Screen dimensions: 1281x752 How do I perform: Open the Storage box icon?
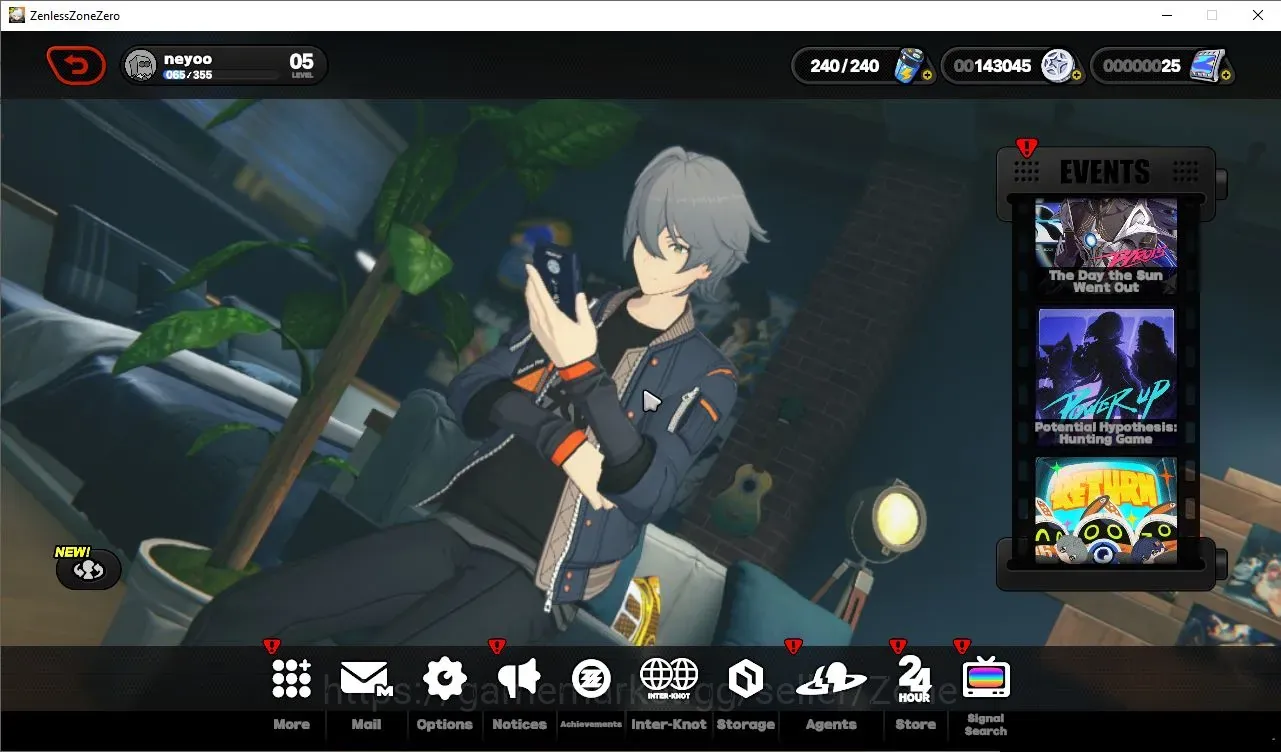point(746,679)
